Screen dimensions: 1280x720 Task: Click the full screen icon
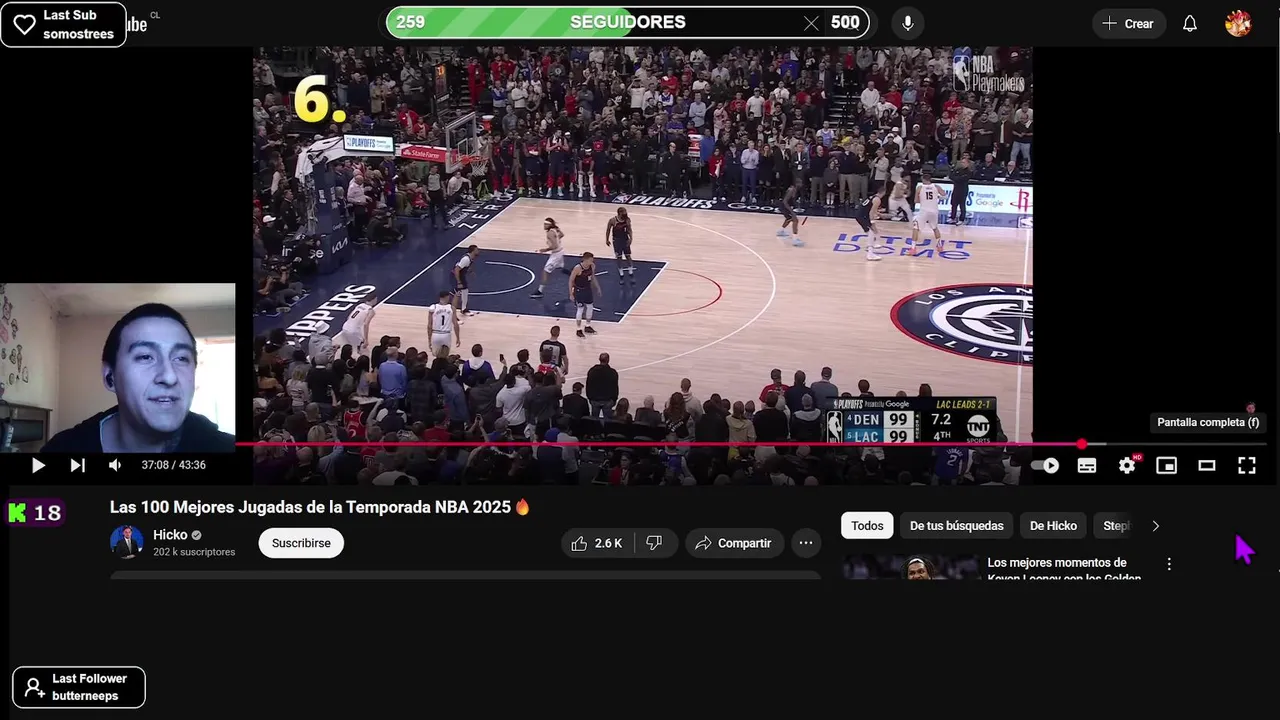point(1247,465)
